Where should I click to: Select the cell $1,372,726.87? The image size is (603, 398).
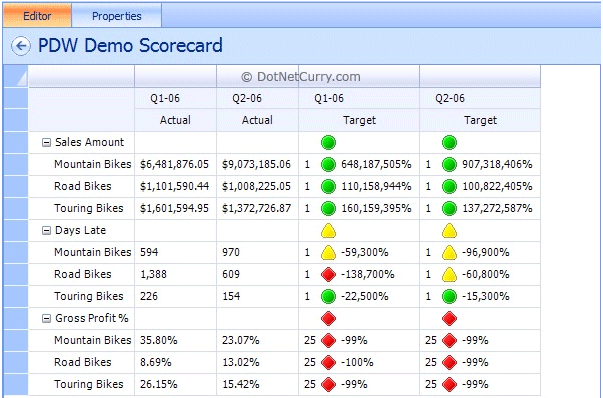click(257, 208)
